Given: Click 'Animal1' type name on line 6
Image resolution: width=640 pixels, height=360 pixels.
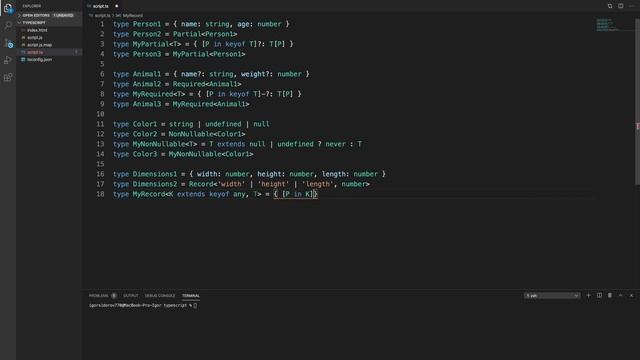Looking at the screenshot, I should [x=147, y=74].
